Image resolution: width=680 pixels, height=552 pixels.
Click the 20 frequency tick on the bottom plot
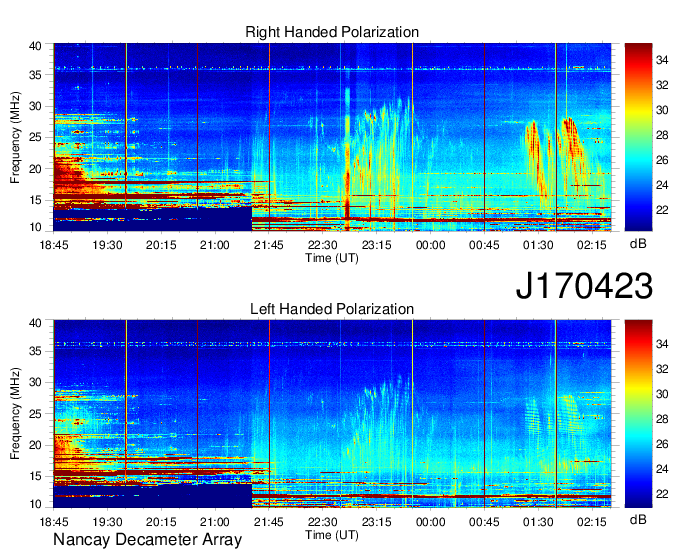[36, 445]
